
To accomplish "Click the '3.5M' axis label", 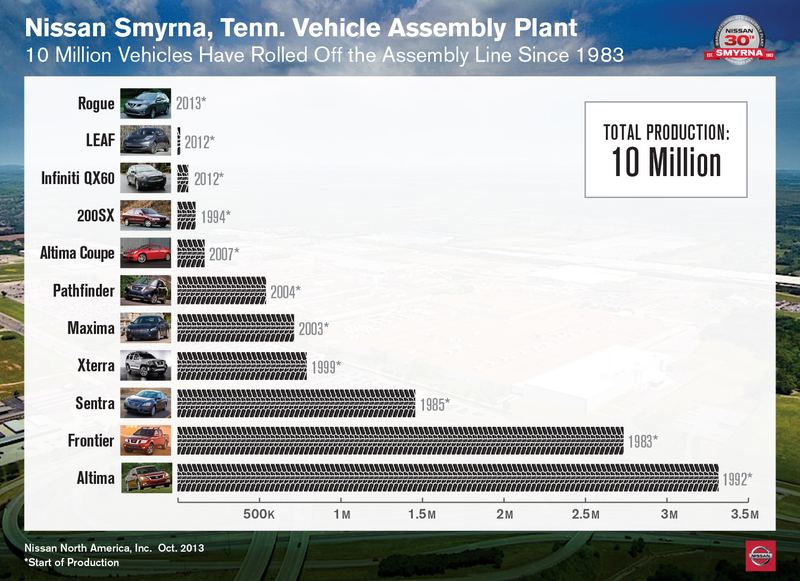I will click(x=745, y=514).
